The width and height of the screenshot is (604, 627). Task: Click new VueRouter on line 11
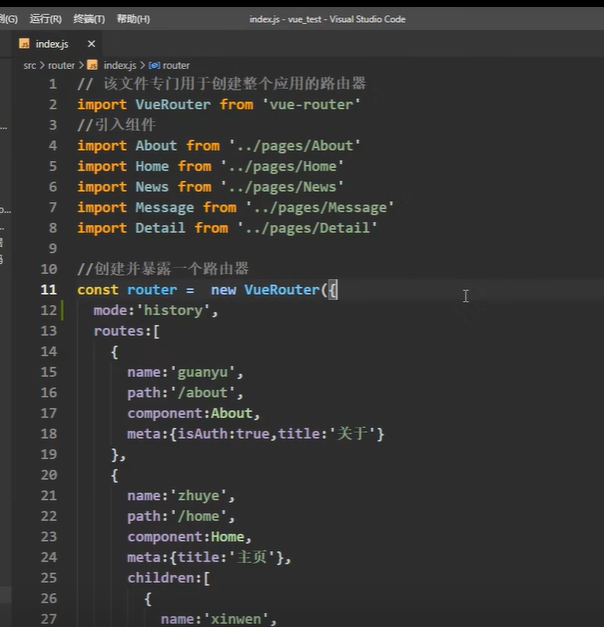[x=266, y=290]
